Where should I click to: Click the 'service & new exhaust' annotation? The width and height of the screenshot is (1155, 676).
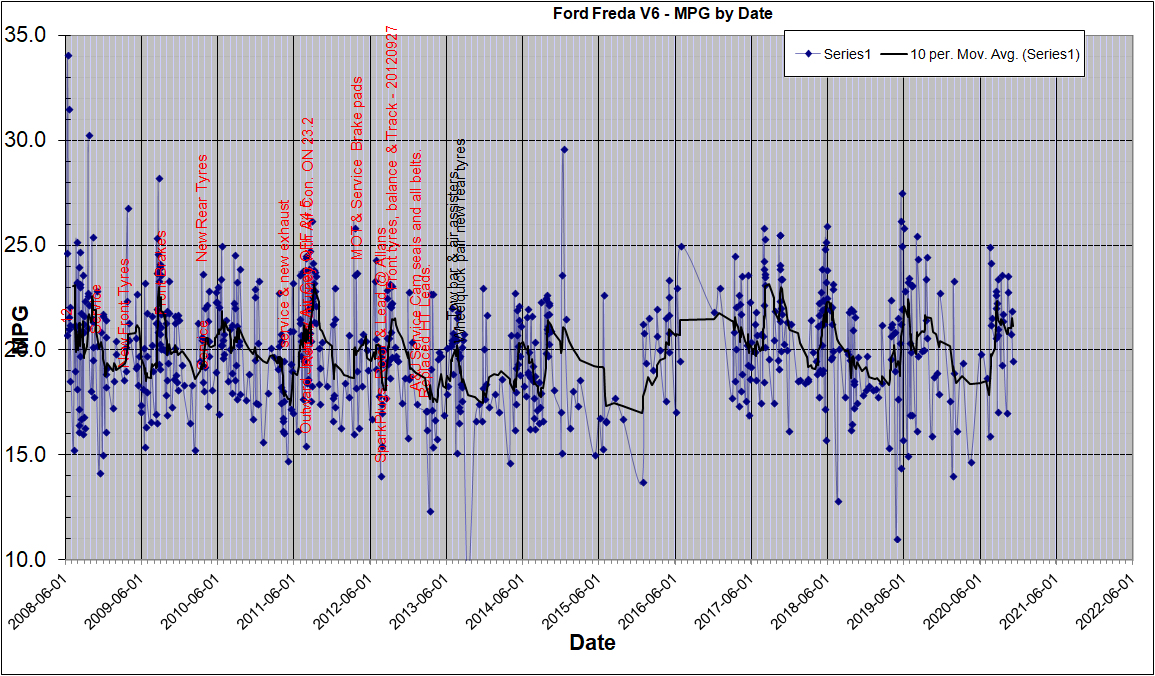point(284,273)
